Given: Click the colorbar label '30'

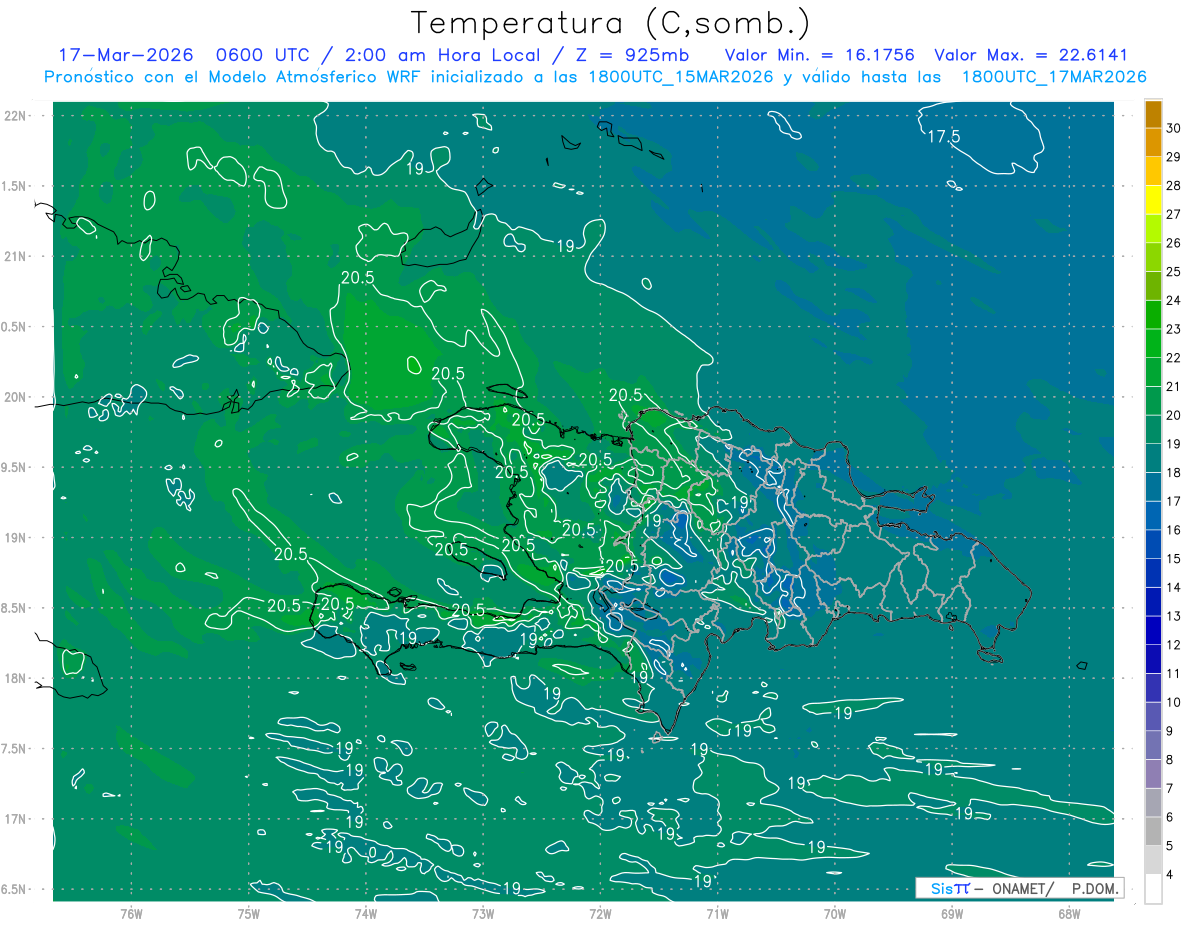Looking at the screenshot, I should coord(1174,128).
